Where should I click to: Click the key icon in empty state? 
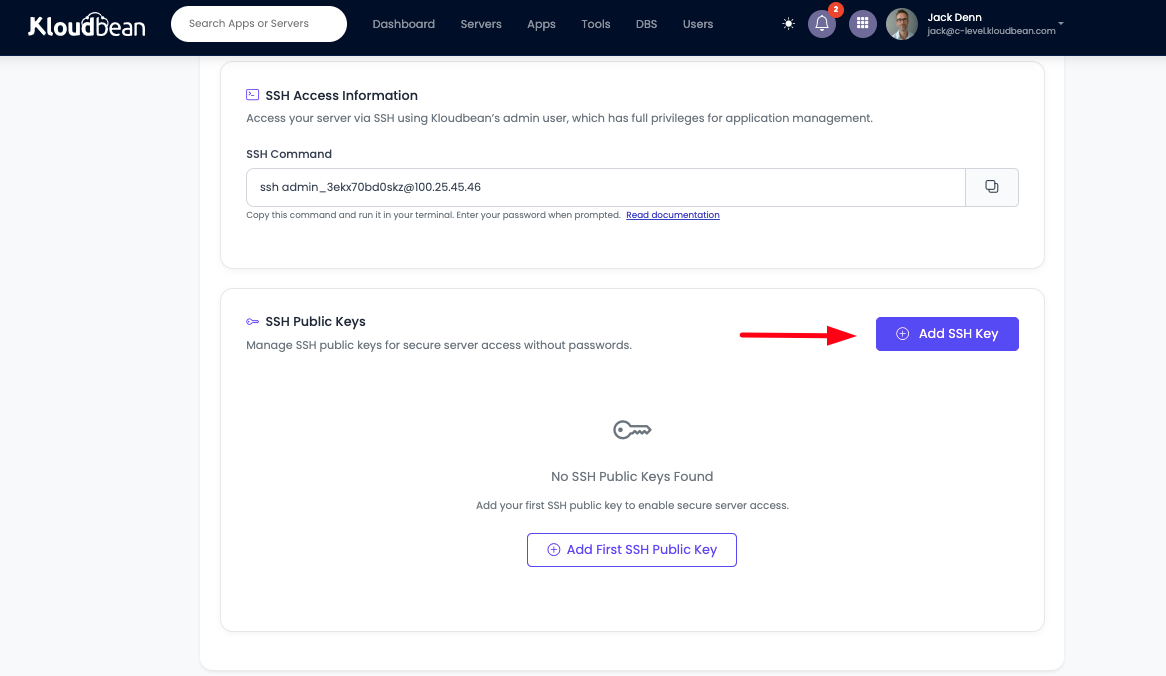(x=632, y=430)
